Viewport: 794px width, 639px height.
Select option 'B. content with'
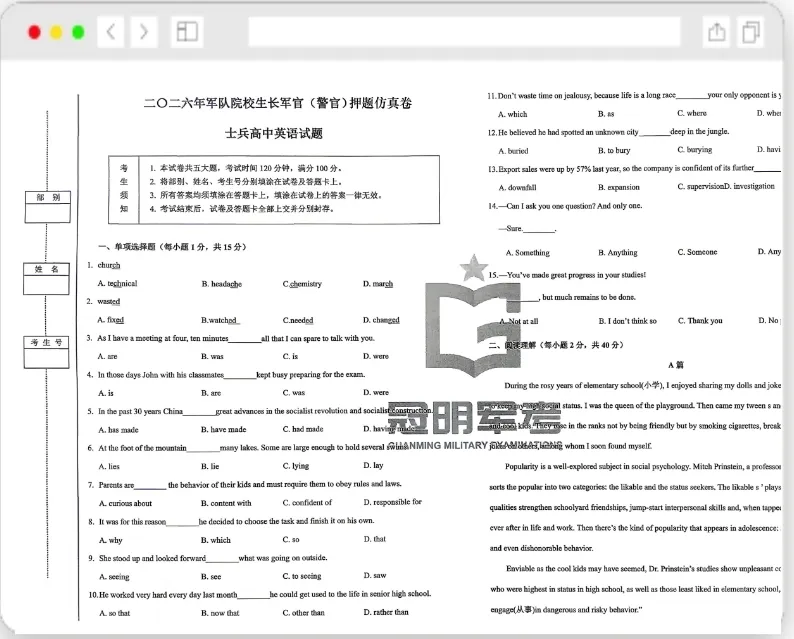click(226, 503)
